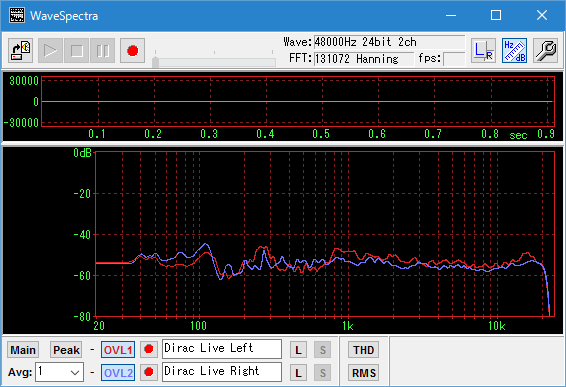The height and width of the screenshot is (387, 566).
Task: Click the RMS button
Action: point(363,373)
